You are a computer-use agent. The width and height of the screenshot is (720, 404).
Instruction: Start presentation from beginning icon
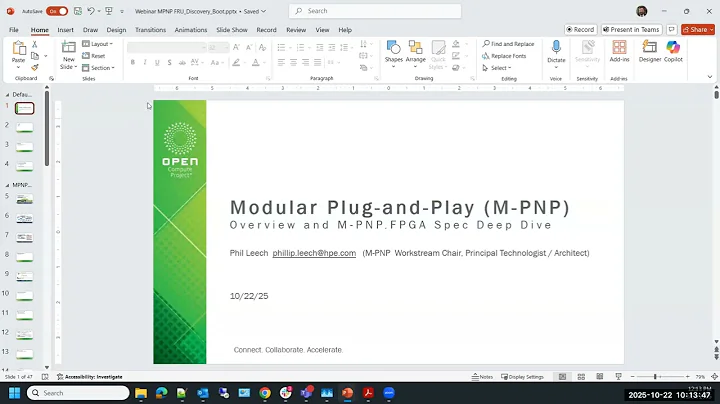[109, 11]
